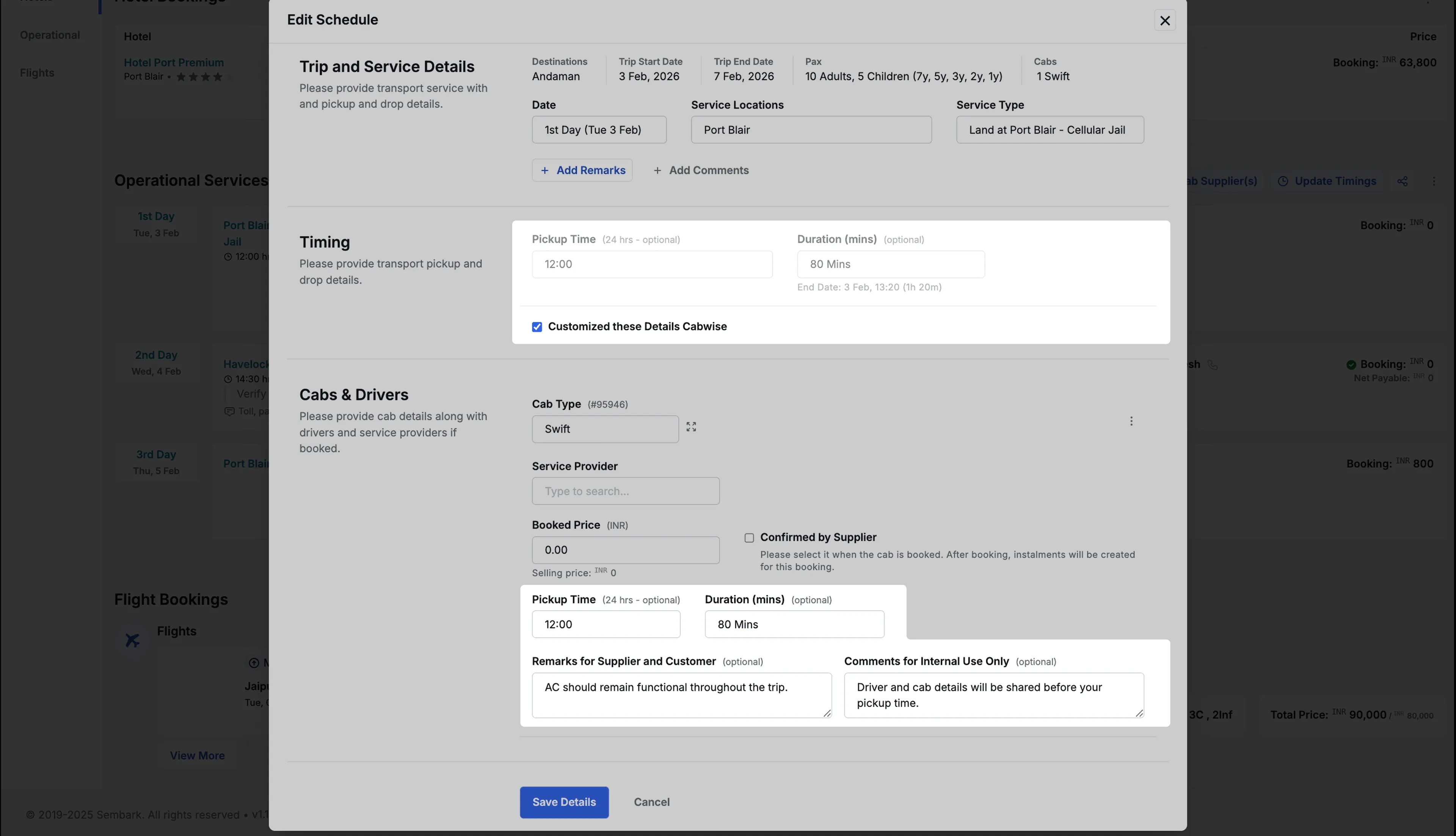The image size is (1456, 836).
Task: Close the Edit Schedule dialog with X
Action: pos(1164,20)
